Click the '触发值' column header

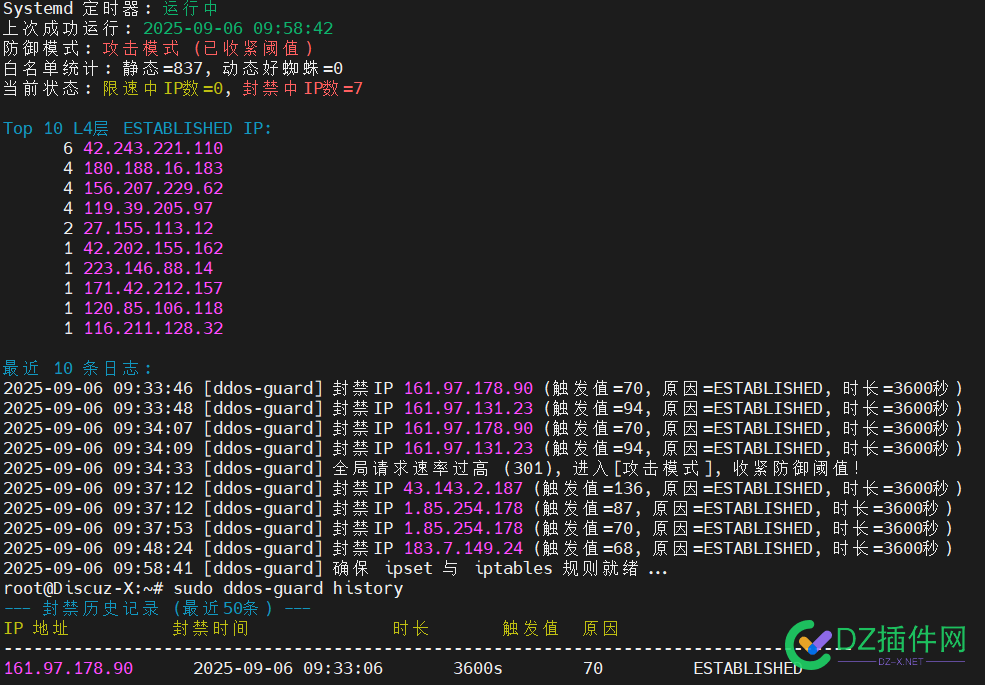[x=530, y=628]
